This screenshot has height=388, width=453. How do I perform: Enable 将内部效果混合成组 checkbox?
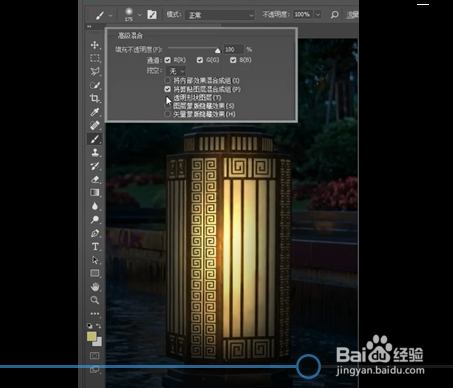[168, 80]
